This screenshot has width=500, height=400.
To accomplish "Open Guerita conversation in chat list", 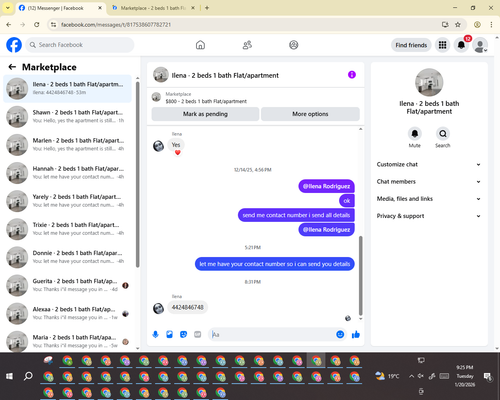I will click(67, 285).
